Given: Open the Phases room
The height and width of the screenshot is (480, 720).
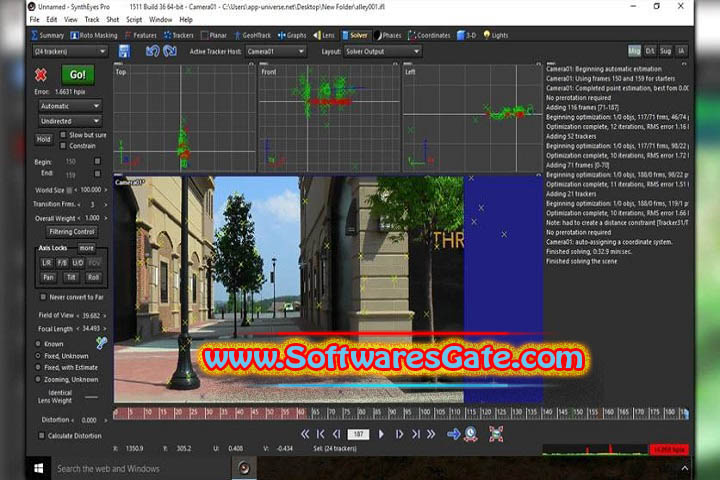Looking at the screenshot, I should tap(388, 35).
